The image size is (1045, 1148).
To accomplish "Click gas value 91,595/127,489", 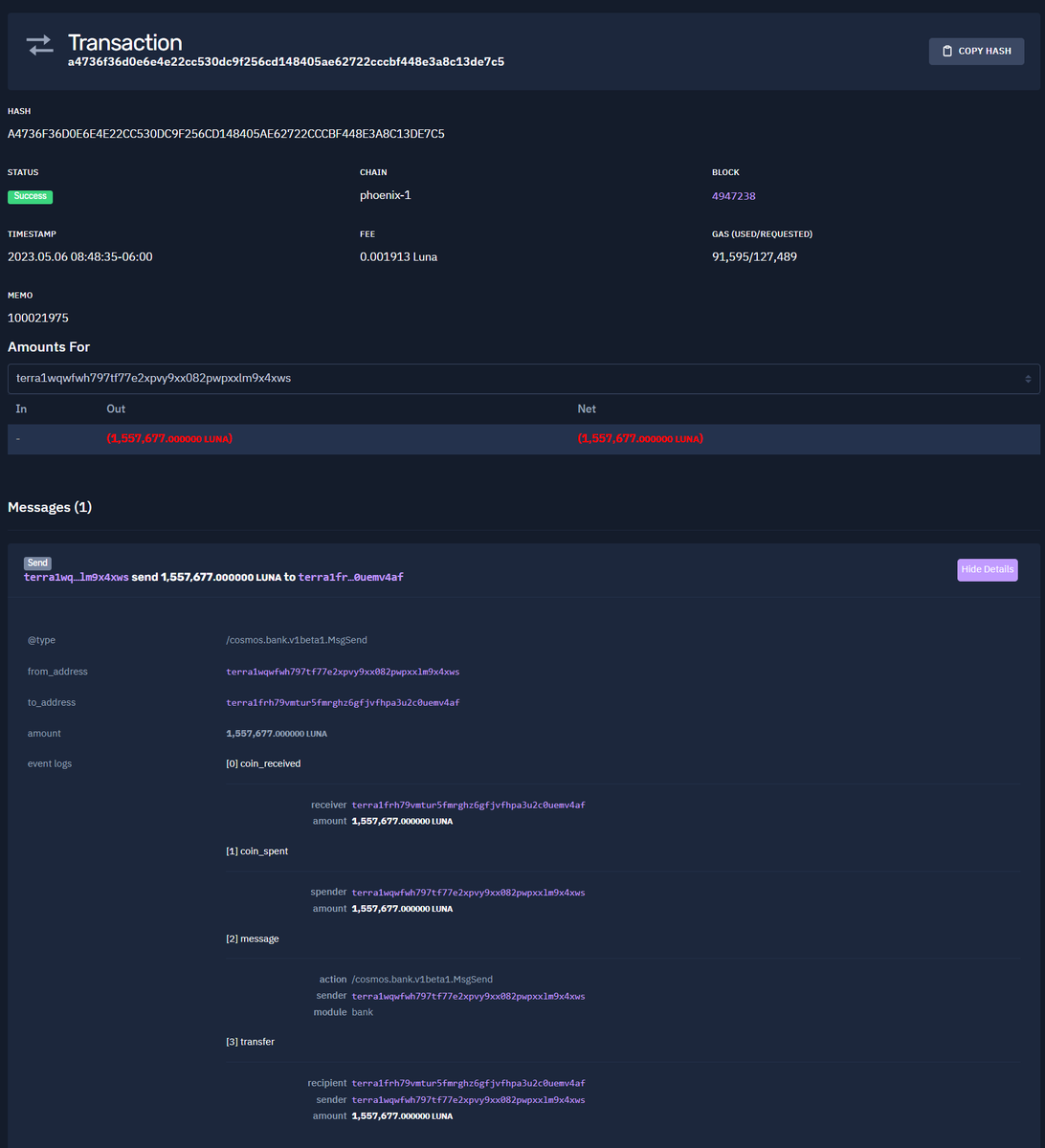I will [x=754, y=256].
